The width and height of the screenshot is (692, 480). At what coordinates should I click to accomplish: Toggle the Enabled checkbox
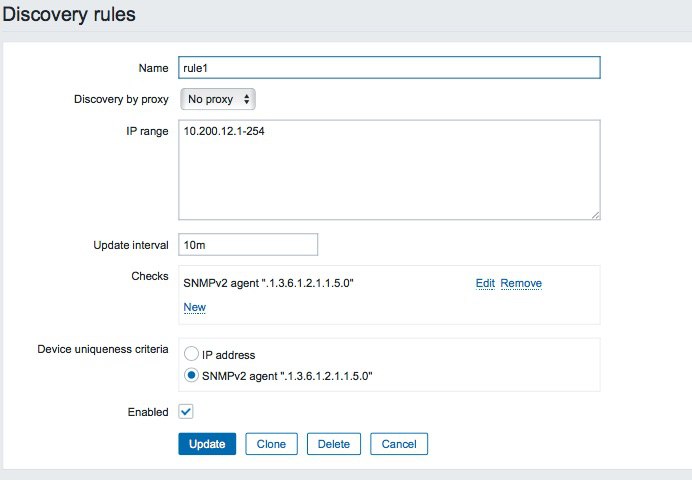click(x=186, y=411)
